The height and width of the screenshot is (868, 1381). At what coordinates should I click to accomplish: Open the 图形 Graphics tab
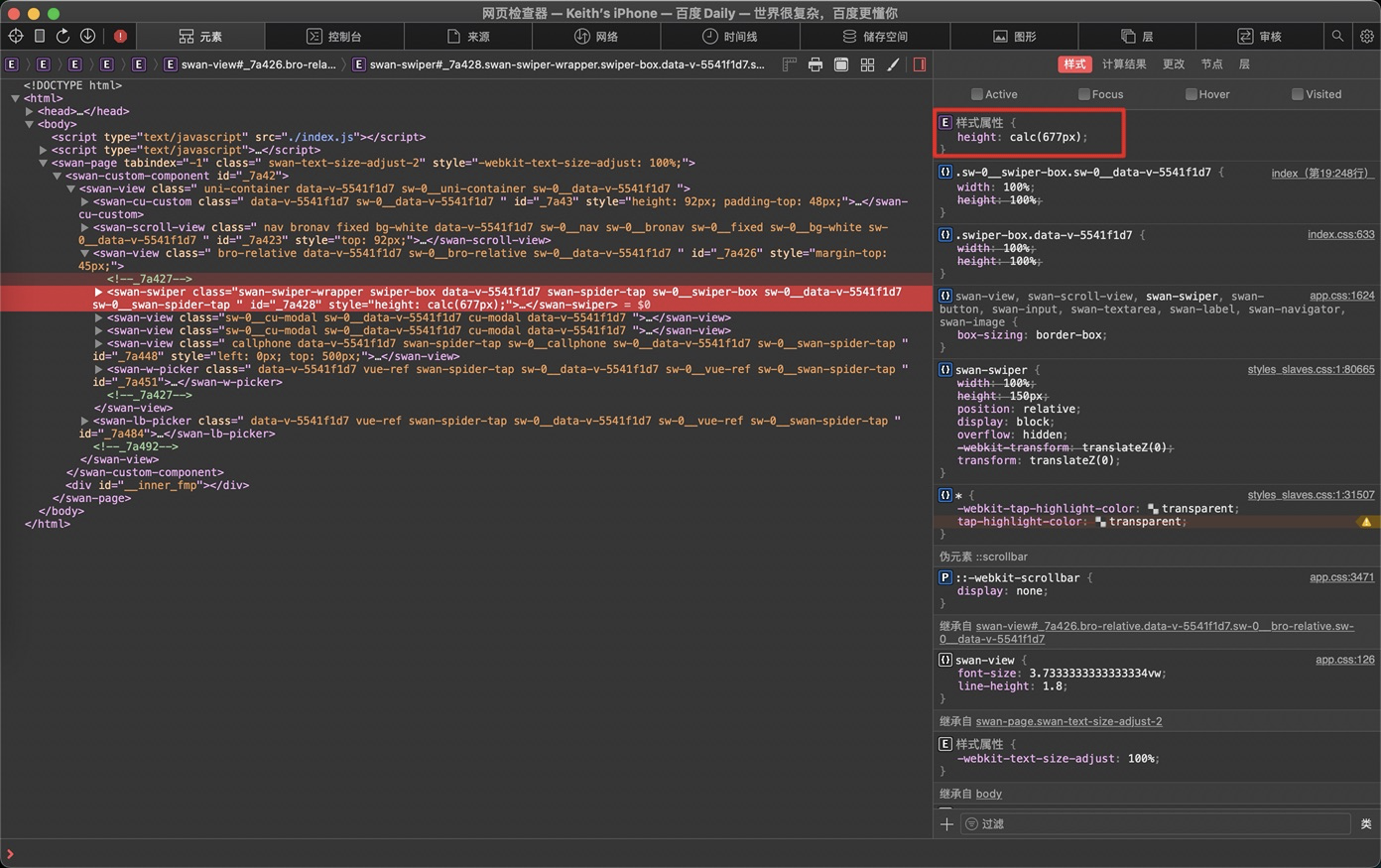[x=1015, y=36]
